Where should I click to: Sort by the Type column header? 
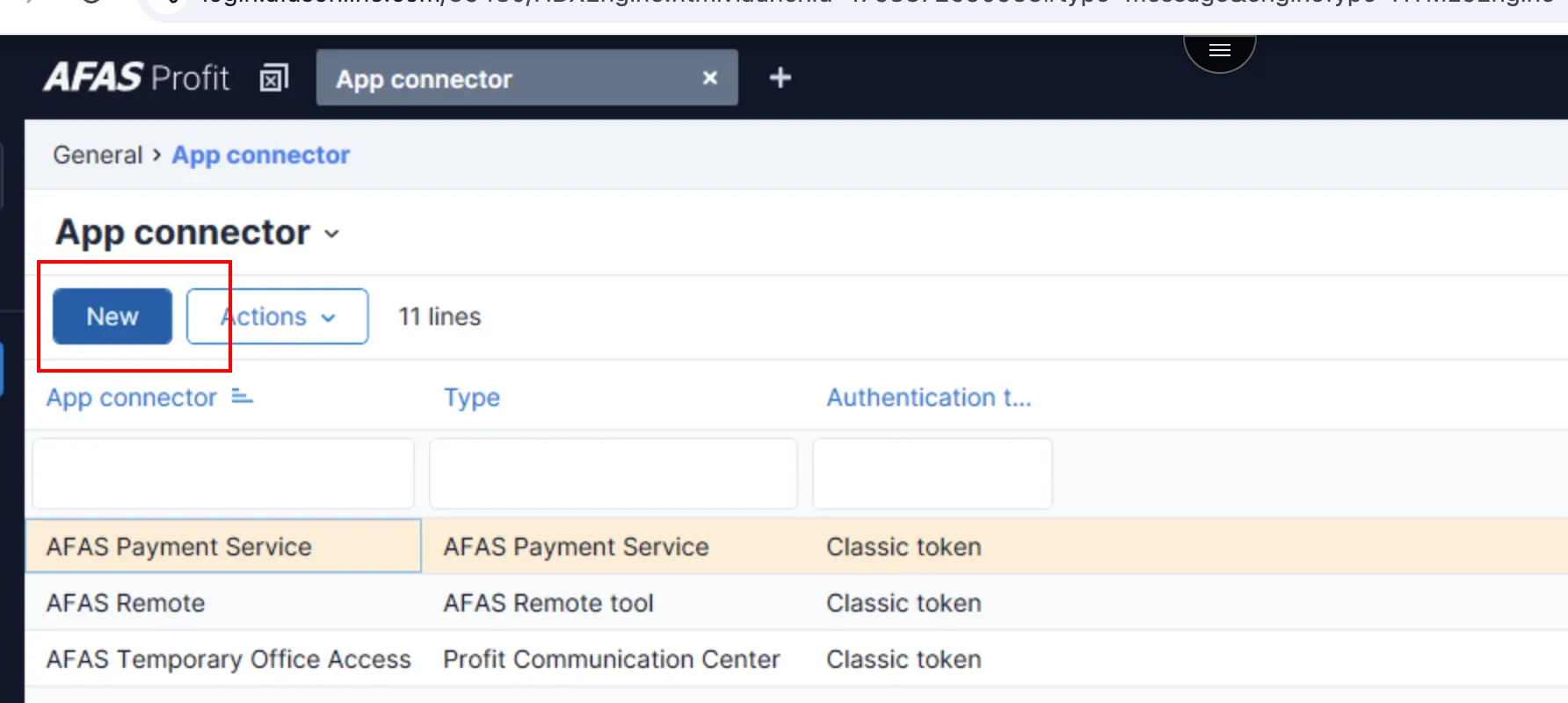coord(472,398)
